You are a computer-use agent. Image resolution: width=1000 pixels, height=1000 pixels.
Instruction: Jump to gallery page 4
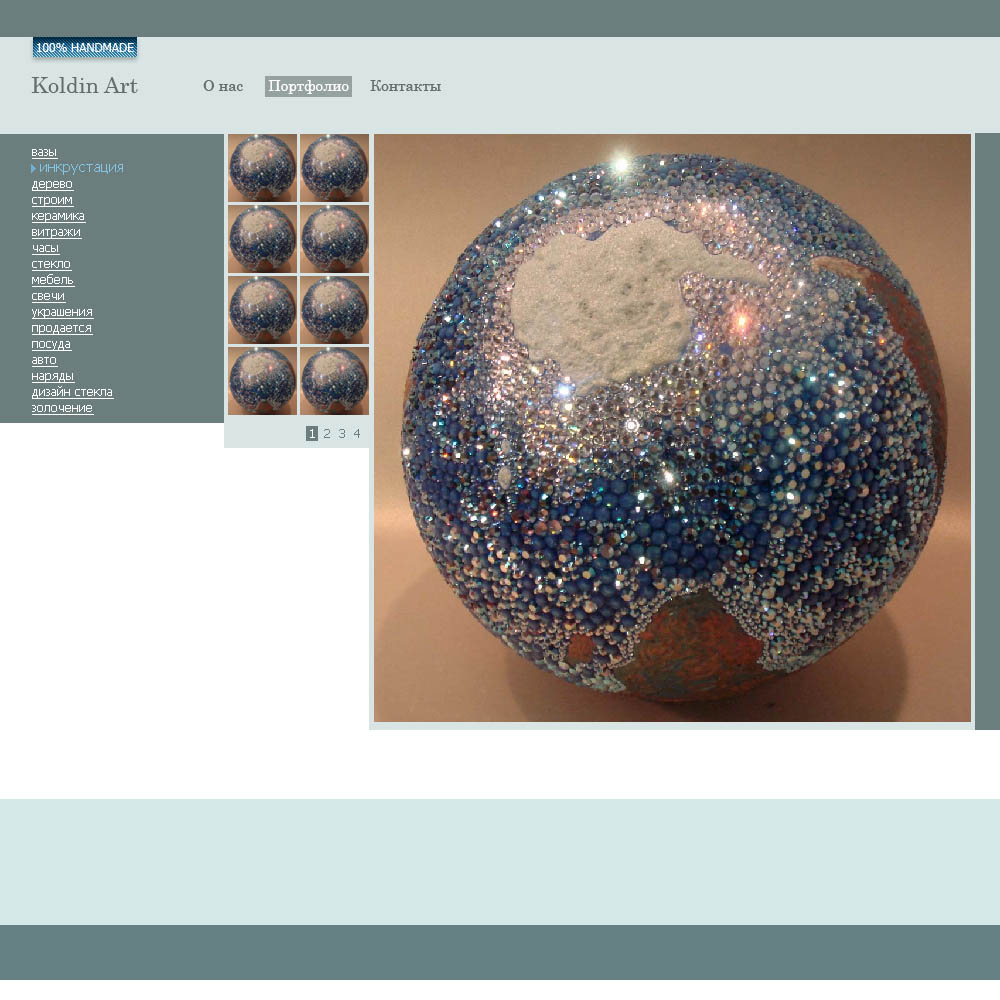(357, 434)
